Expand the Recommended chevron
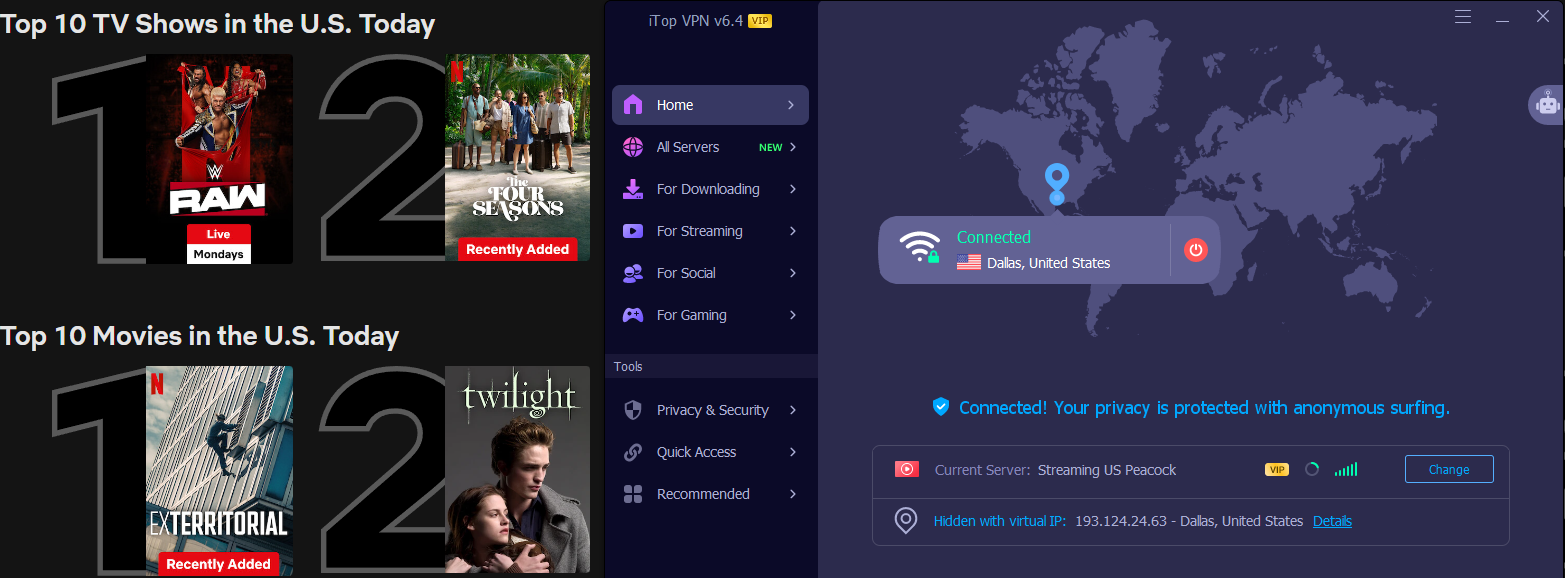 [793, 494]
